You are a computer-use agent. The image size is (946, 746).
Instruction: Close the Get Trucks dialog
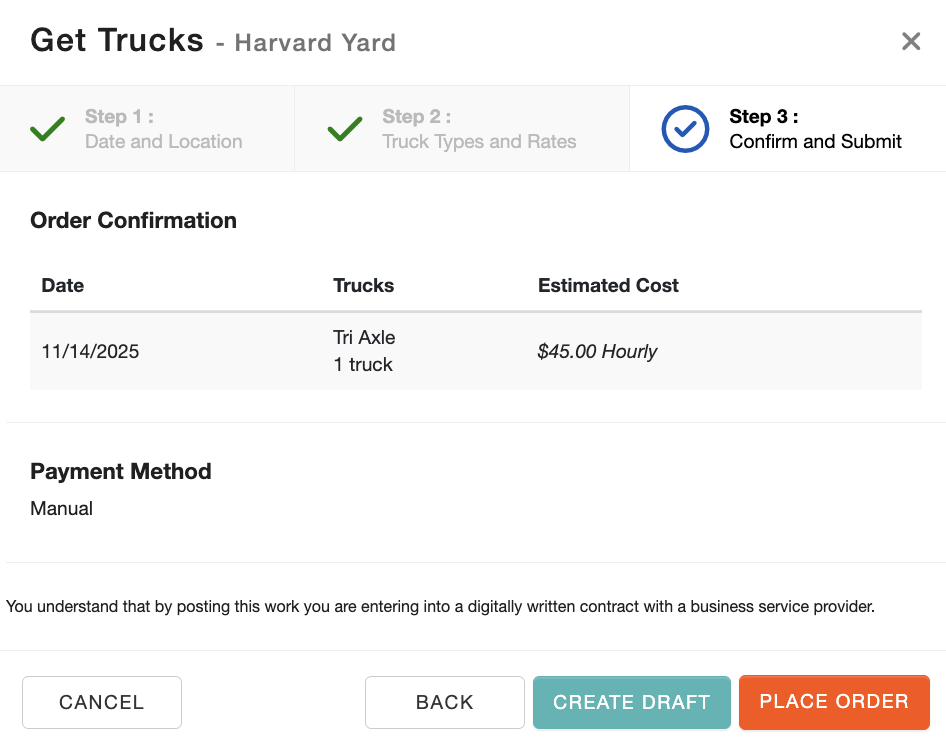tap(910, 41)
